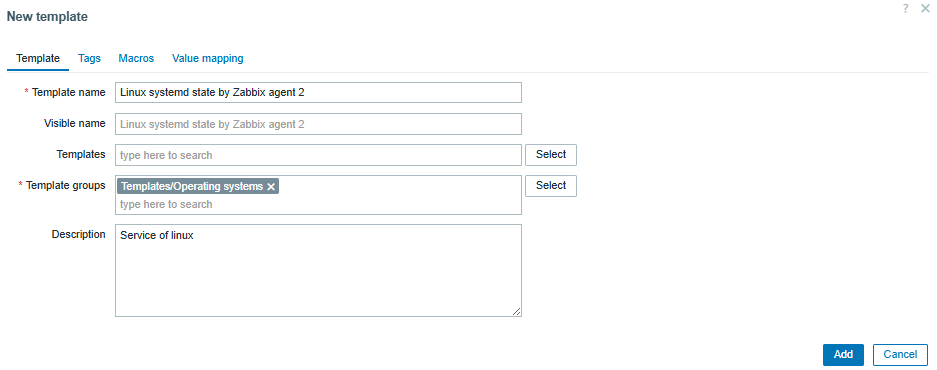Cancel template creation
This screenshot has width=937, height=370.
(901, 354)
